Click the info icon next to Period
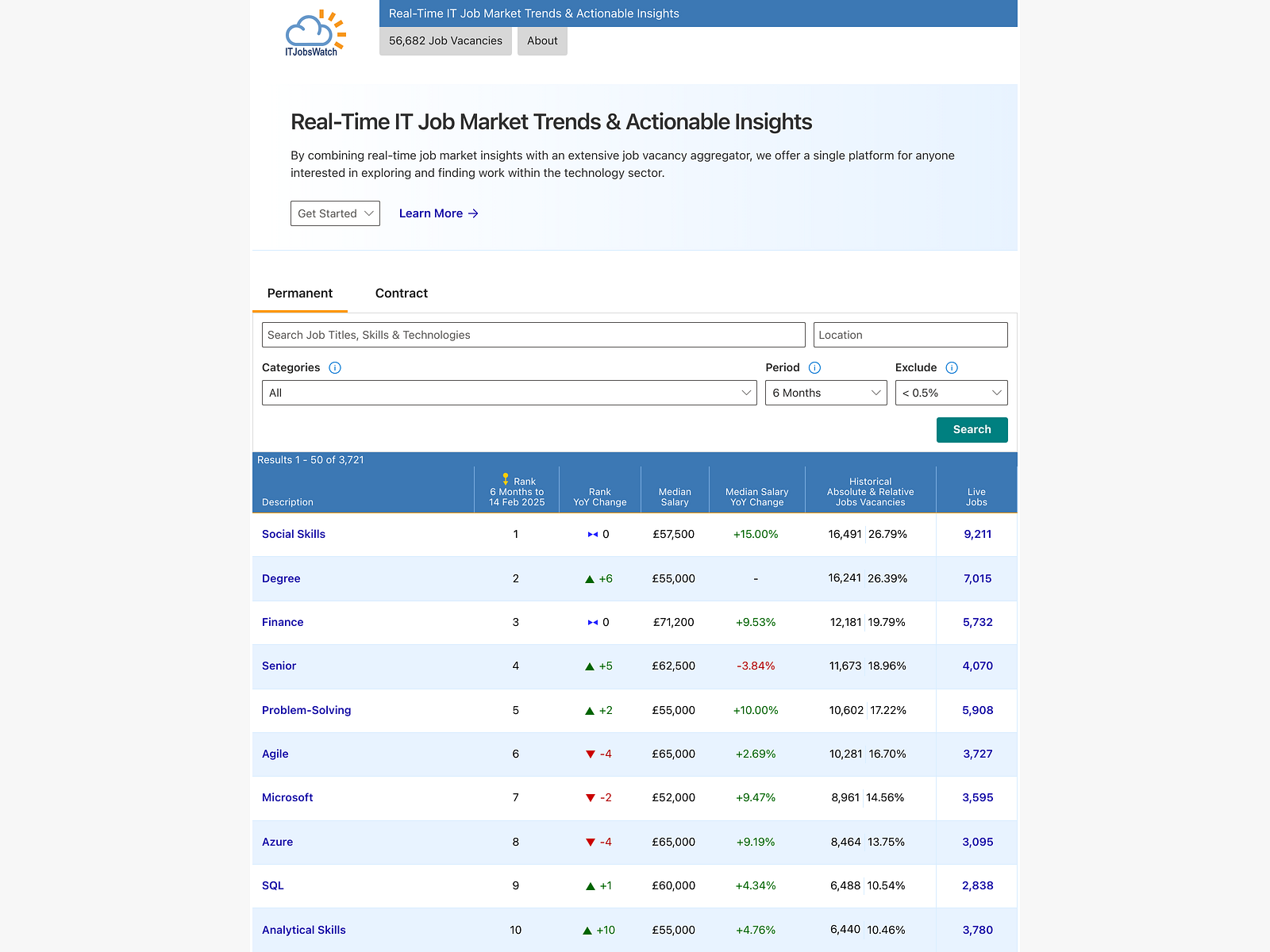This screenshot has width=1270, height=952. pos(814,367)
